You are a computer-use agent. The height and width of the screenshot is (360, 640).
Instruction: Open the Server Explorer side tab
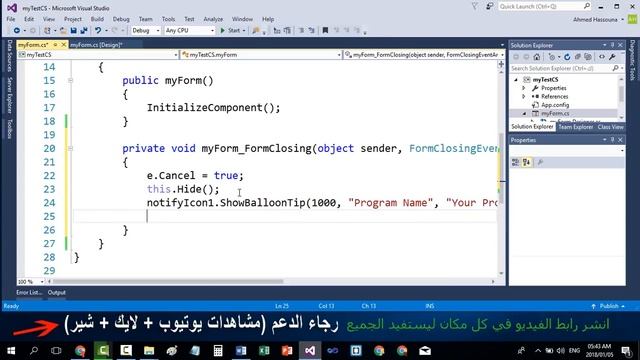click(x=9, y=95)
